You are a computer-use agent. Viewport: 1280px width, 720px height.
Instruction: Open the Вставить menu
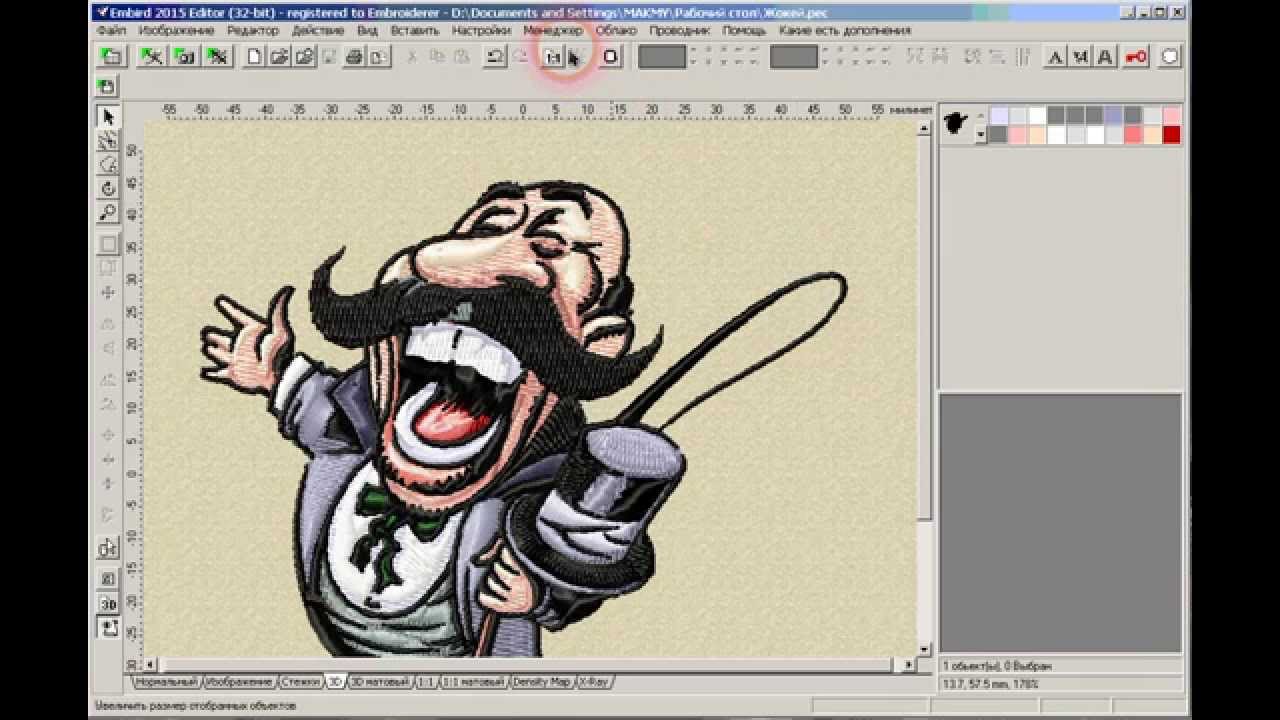pyautogui.click(x=415, y=31)
